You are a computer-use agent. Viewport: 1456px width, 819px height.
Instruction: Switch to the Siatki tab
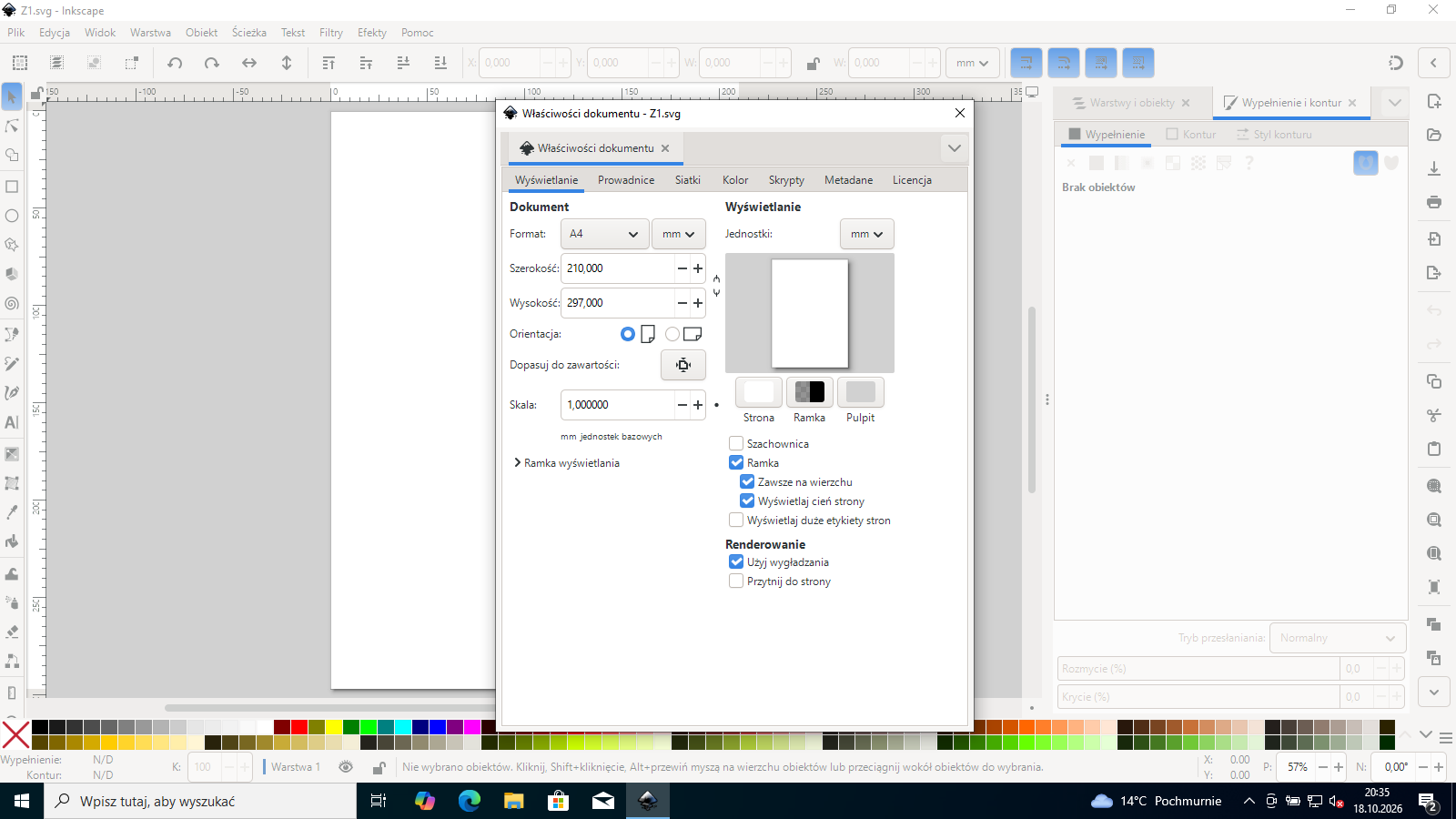coord(688,180)
